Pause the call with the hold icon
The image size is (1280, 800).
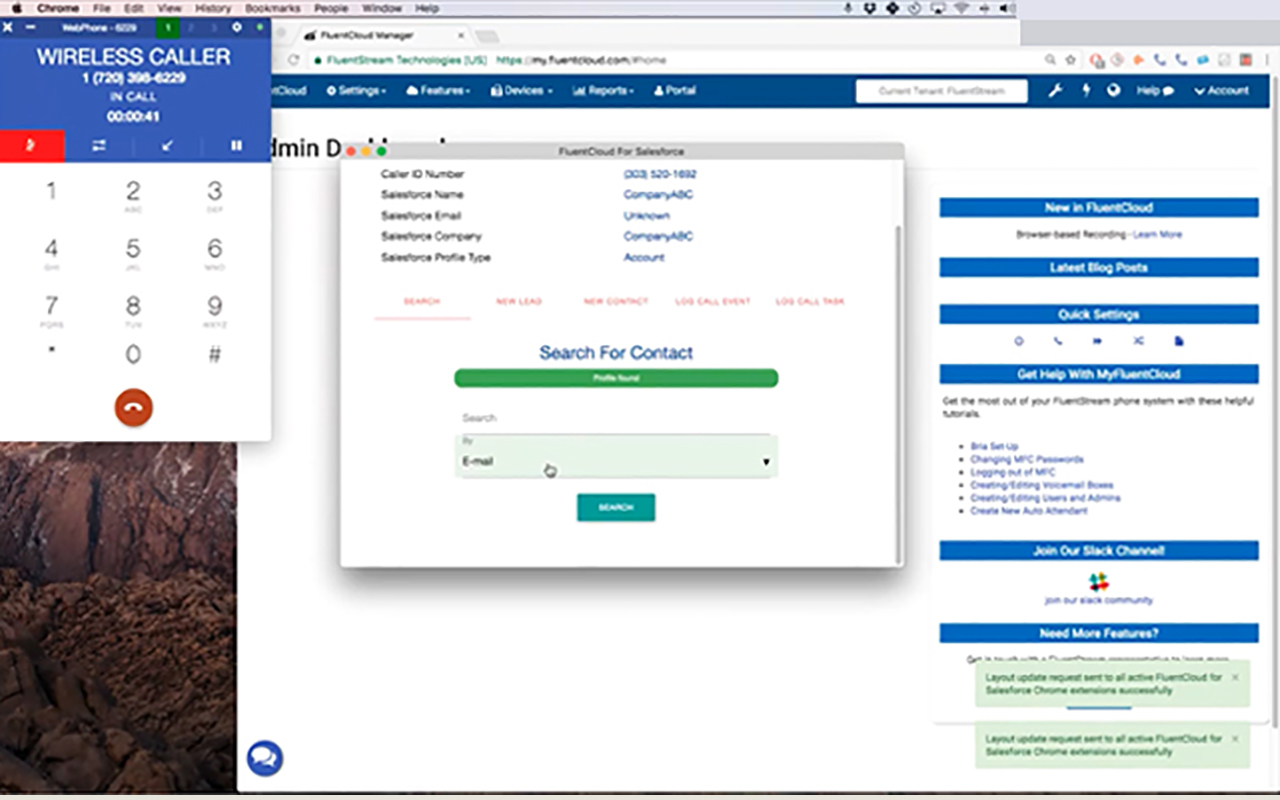point(236,146)
